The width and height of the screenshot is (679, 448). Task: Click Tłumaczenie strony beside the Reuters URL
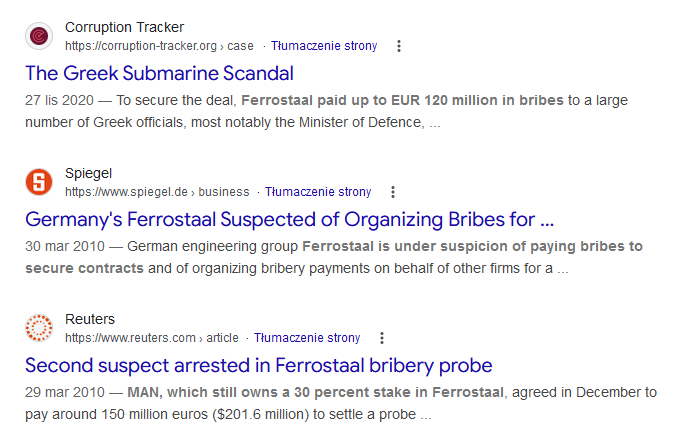[307, 338]
